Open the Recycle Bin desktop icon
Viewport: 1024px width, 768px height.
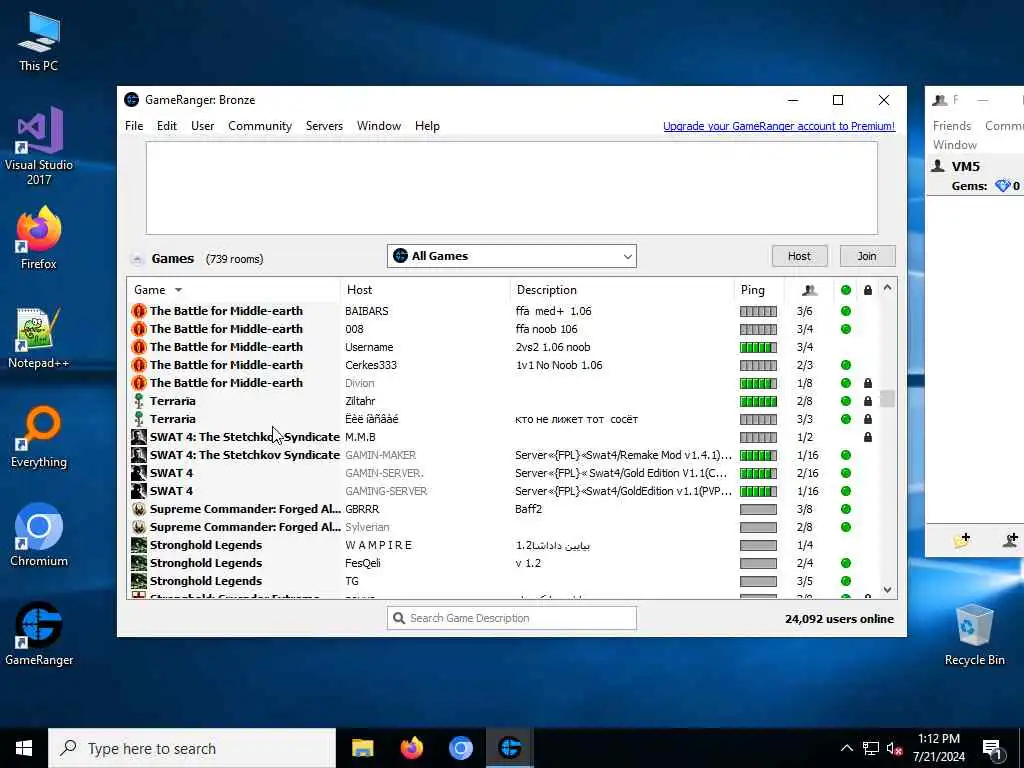[x=974, y=634]
